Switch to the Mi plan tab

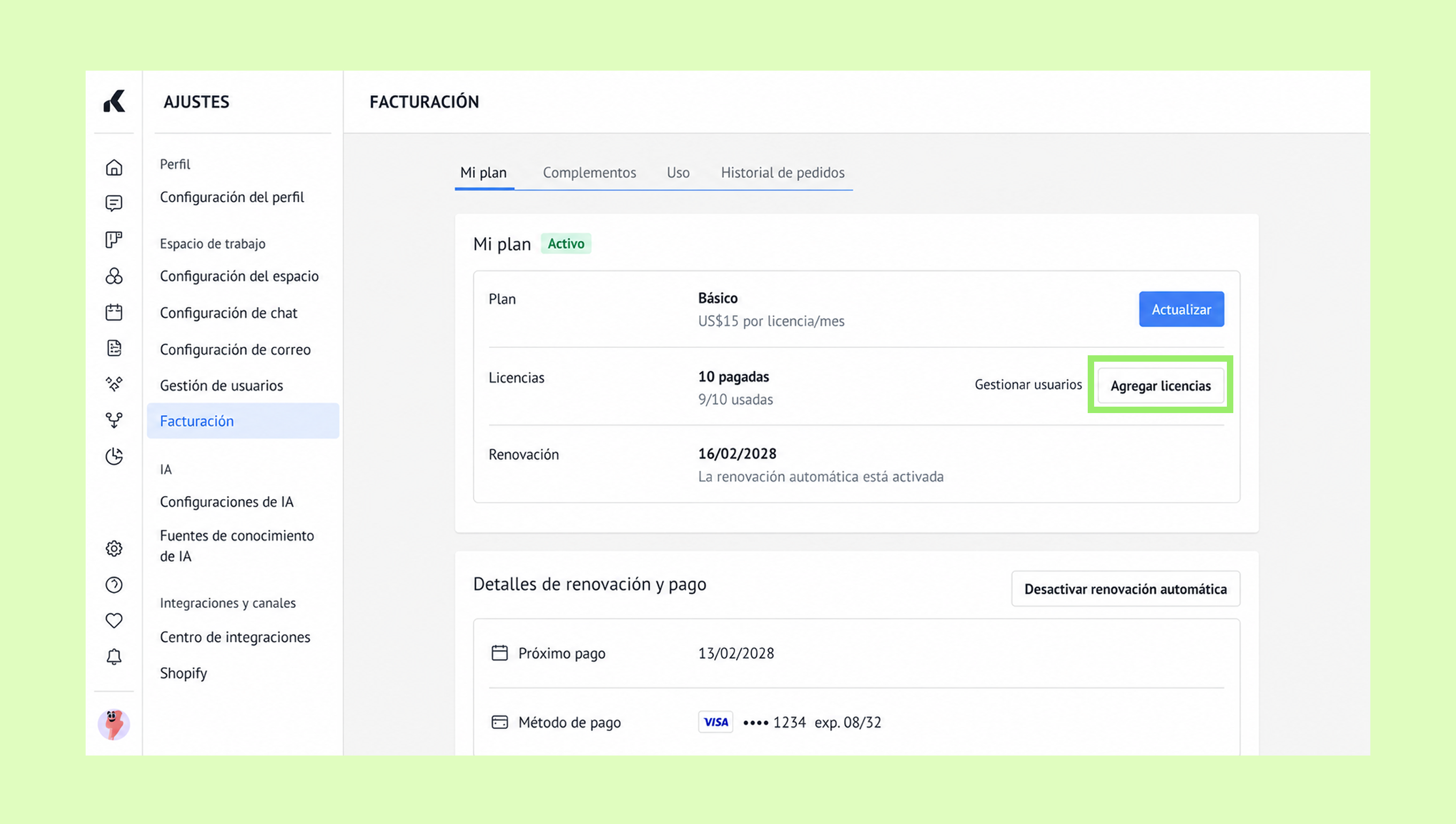(x=483, y=173)
